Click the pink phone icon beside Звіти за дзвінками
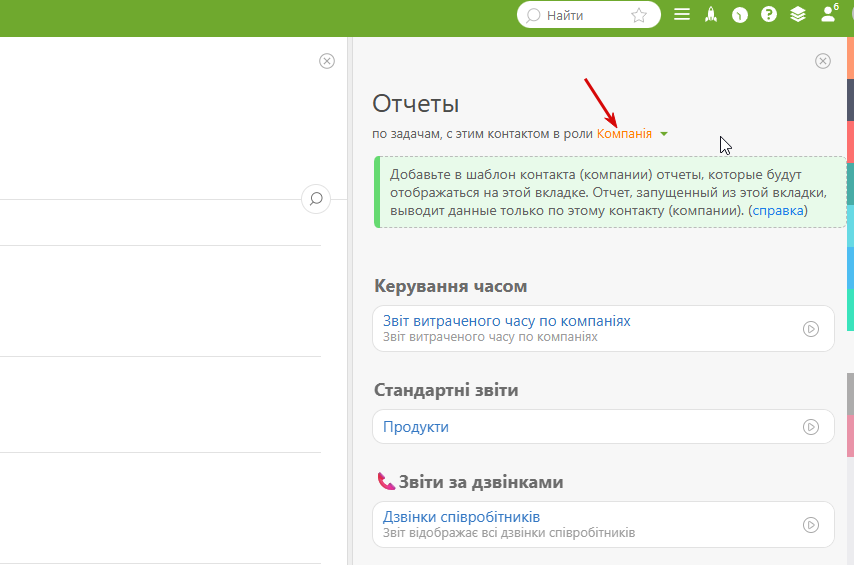The width and height of the screenshot is (854, 565). [x=386, y=481]
